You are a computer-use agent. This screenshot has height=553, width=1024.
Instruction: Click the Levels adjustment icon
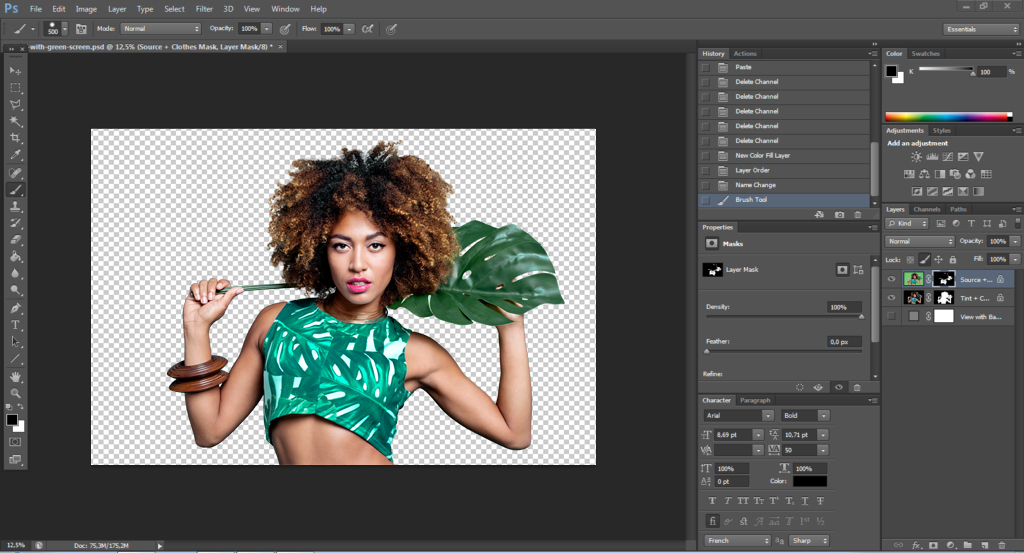click(932, 157)
